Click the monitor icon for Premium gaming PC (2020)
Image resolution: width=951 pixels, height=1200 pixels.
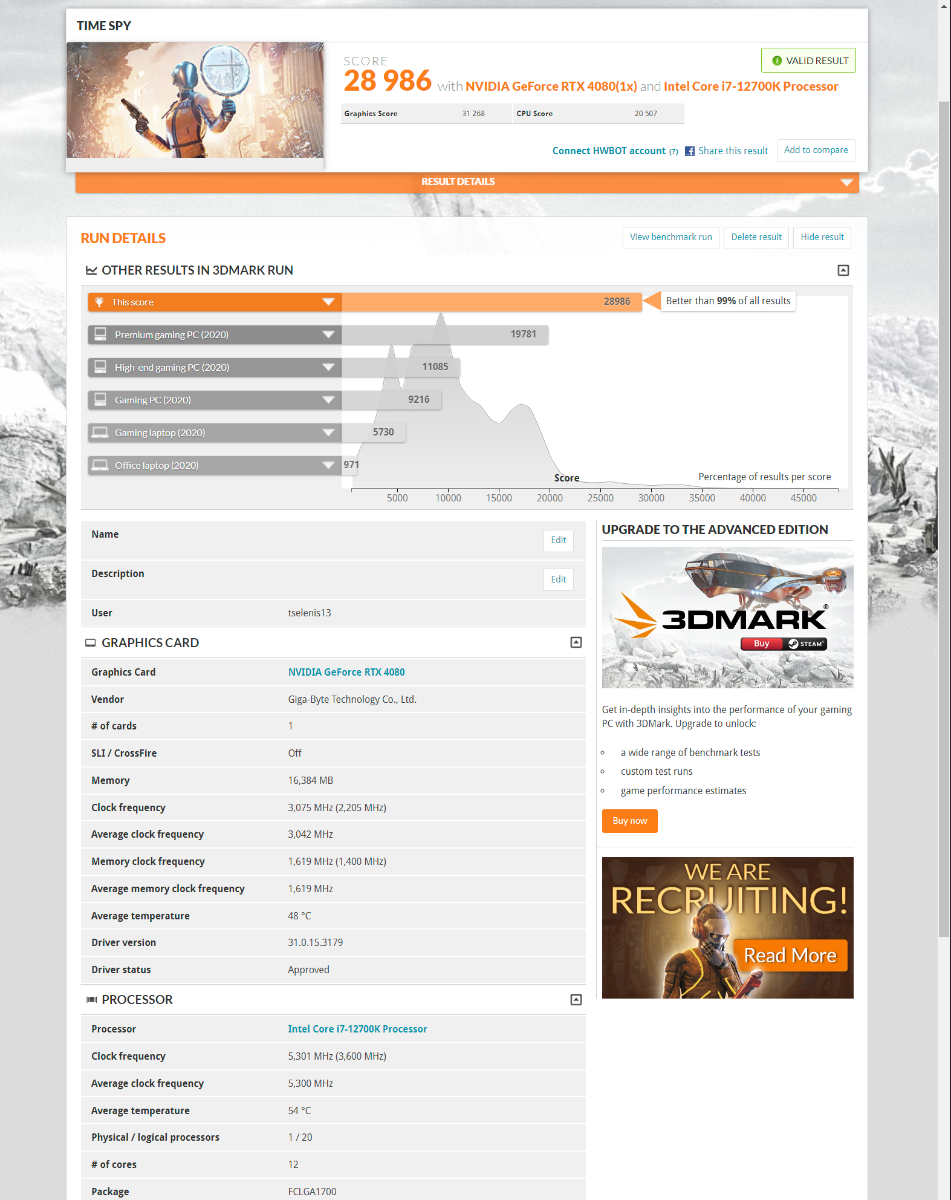(100, 334)
